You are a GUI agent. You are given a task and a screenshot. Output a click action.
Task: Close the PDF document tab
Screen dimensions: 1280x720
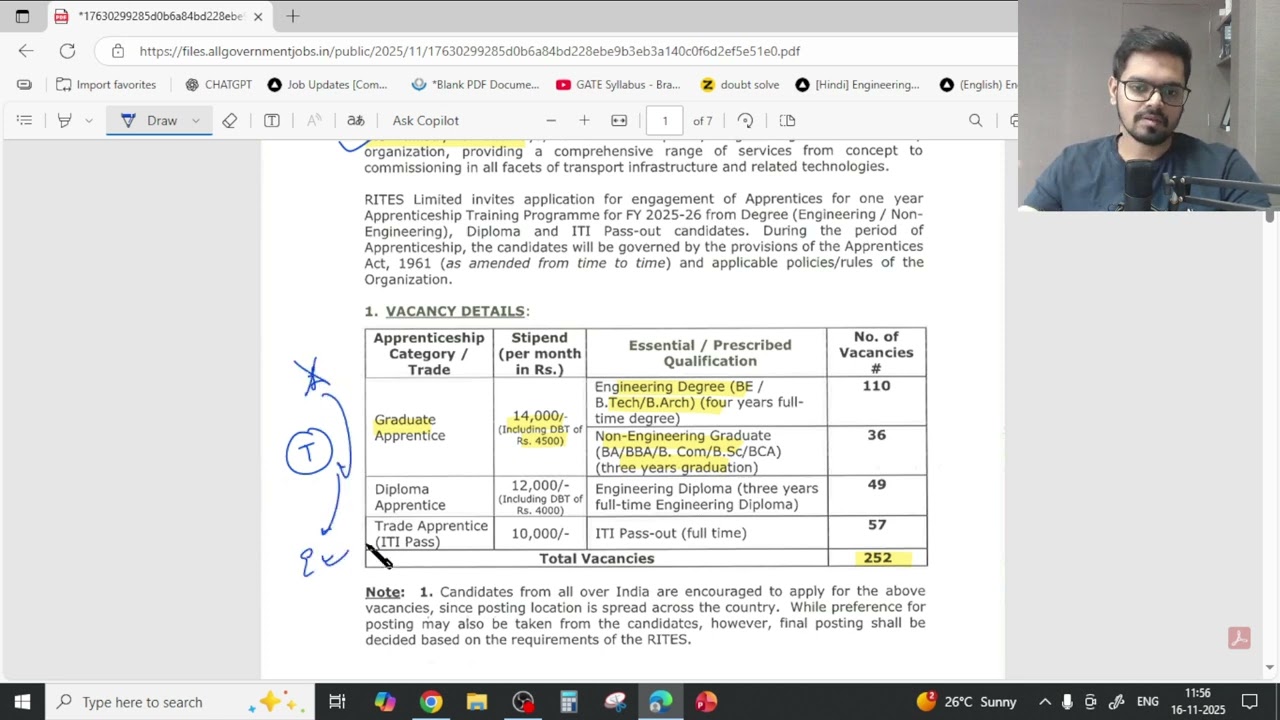(258, 16)
